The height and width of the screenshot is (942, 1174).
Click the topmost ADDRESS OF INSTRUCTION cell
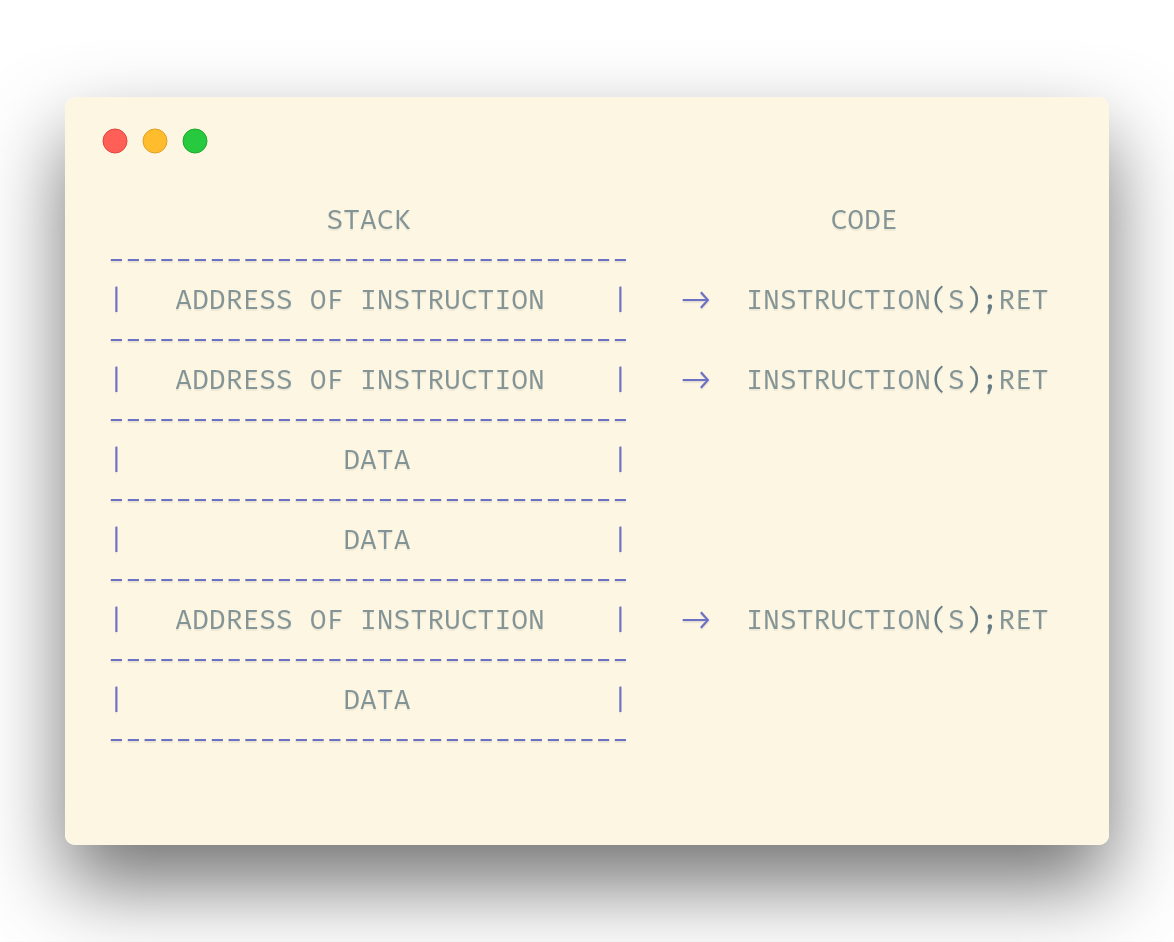360,300
